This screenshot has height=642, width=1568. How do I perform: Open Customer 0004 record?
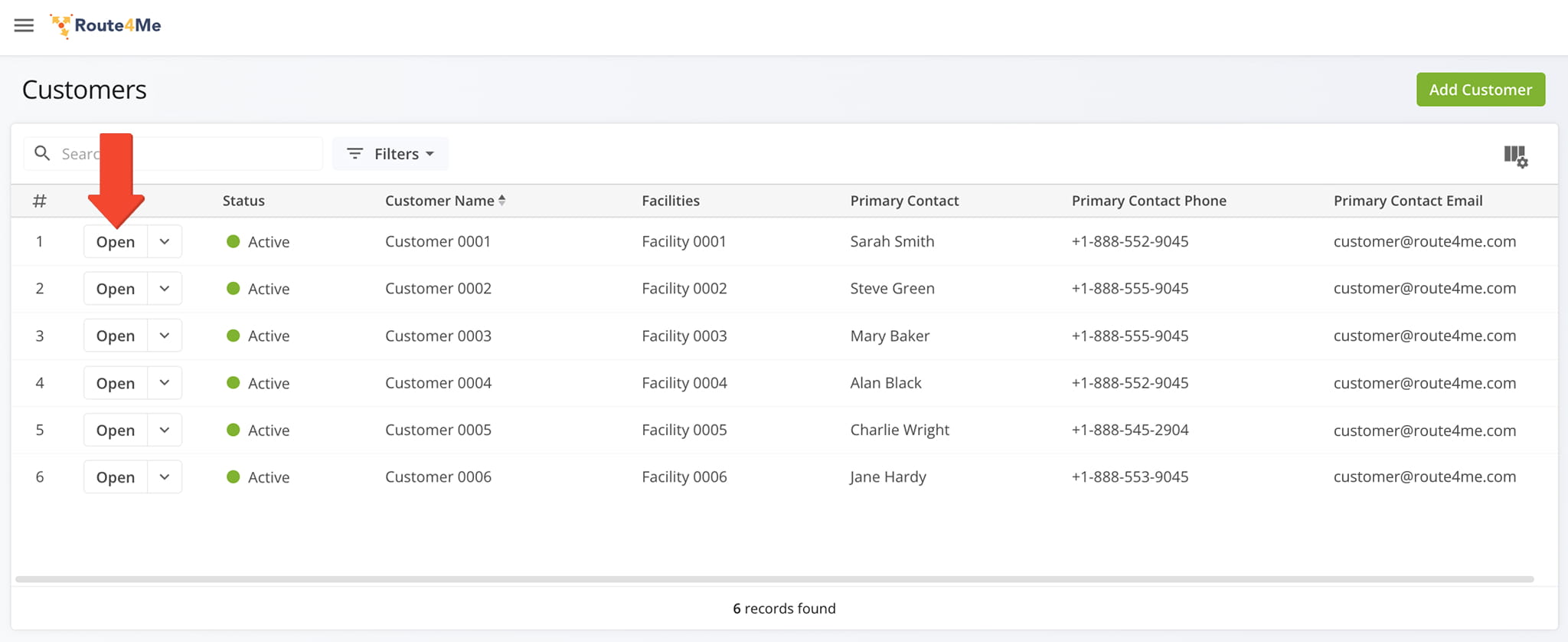click(x=116, y=383)
